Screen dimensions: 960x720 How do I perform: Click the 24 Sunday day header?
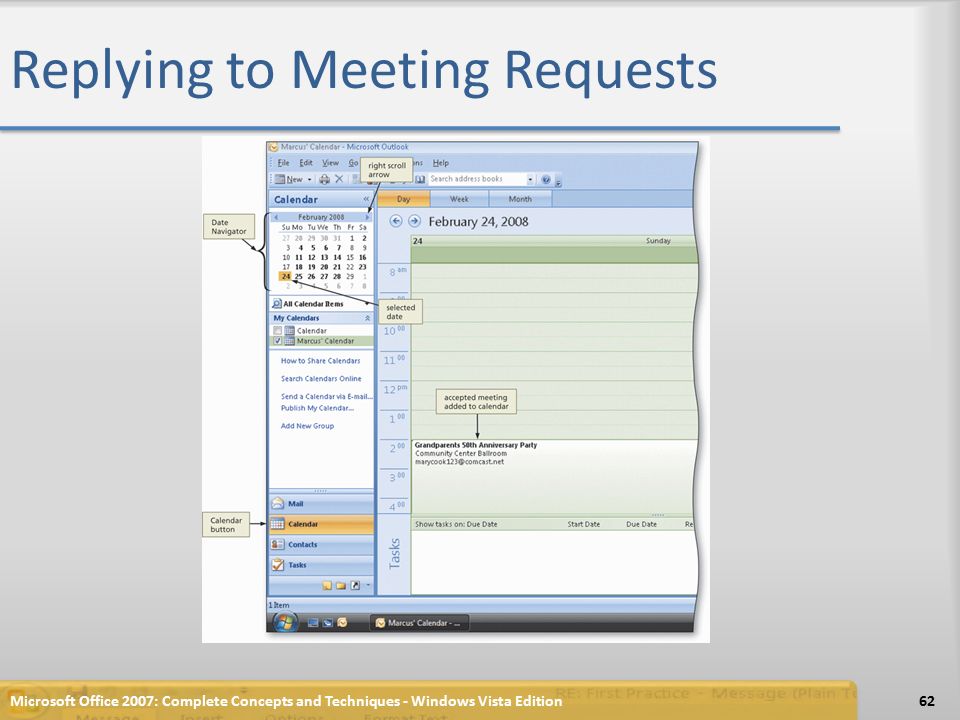tap(554, 241)
